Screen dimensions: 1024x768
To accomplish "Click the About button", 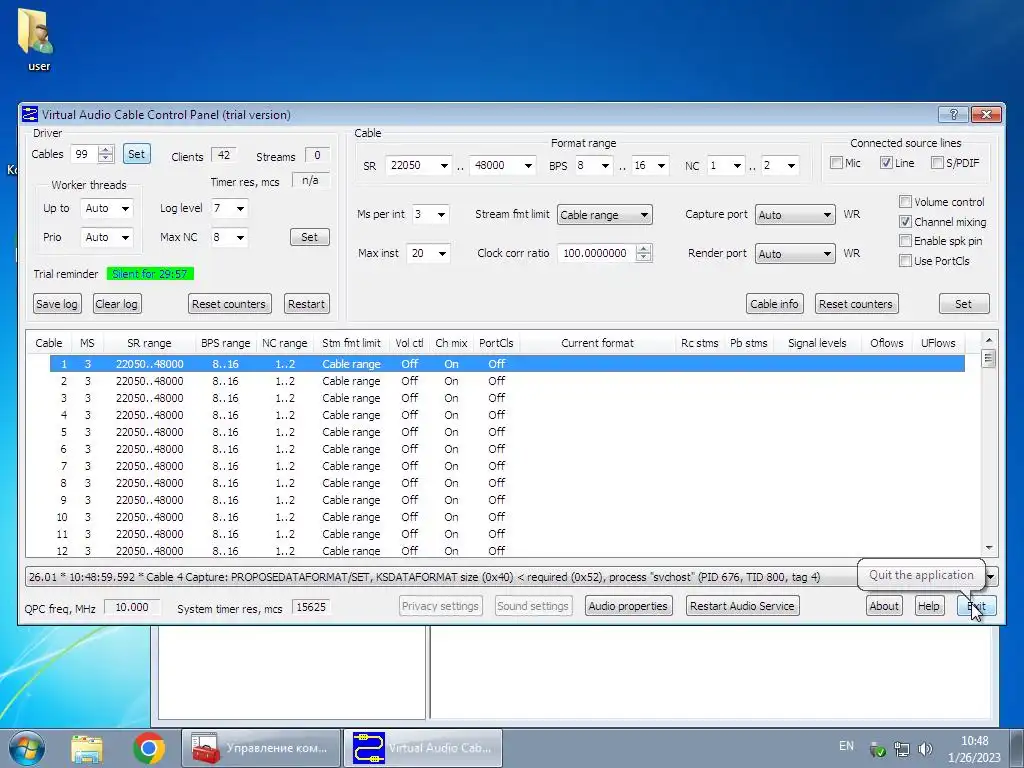I will point(884,606).
